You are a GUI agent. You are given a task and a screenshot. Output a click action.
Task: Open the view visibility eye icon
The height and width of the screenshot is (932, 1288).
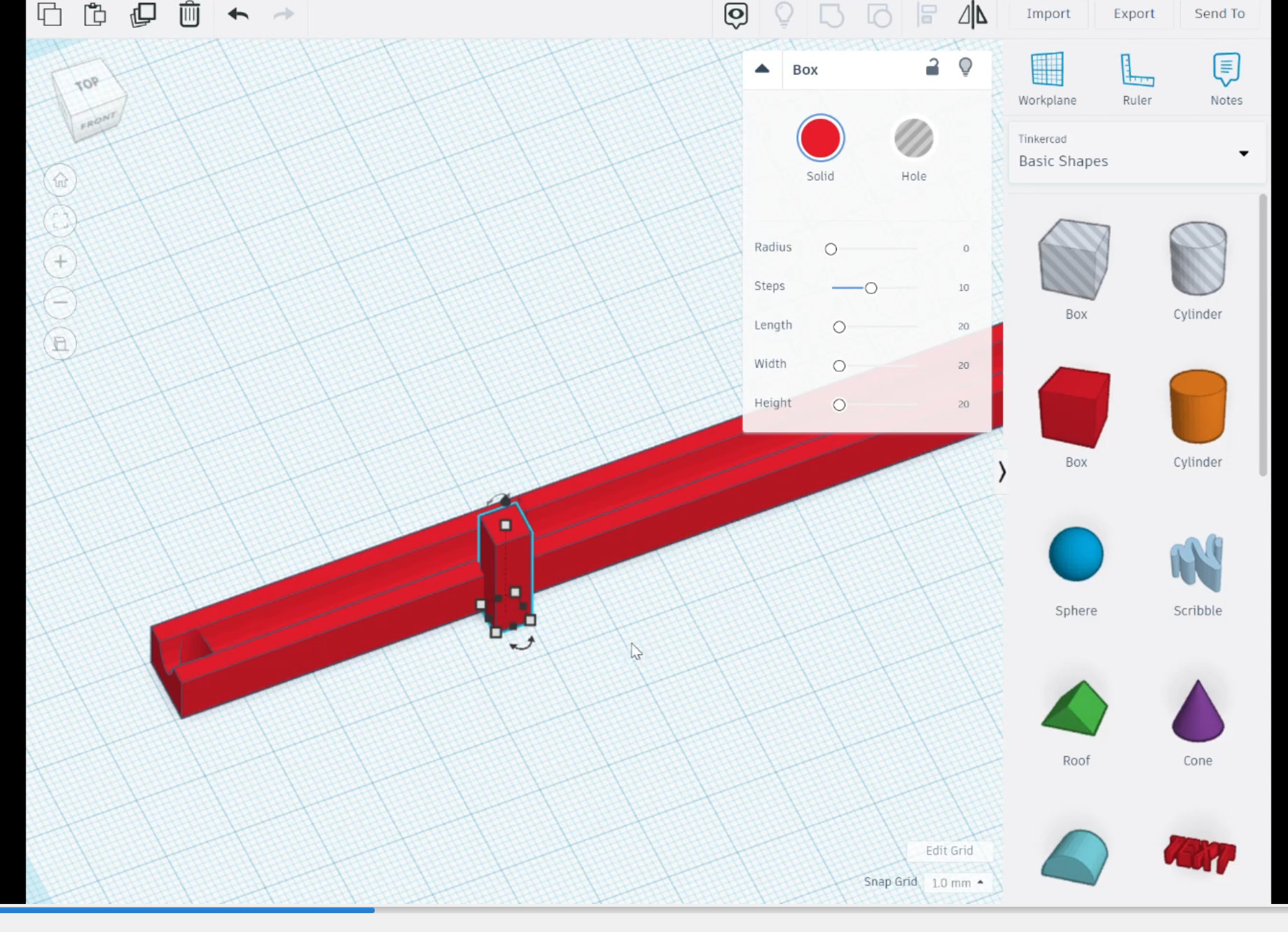(736, 15)
